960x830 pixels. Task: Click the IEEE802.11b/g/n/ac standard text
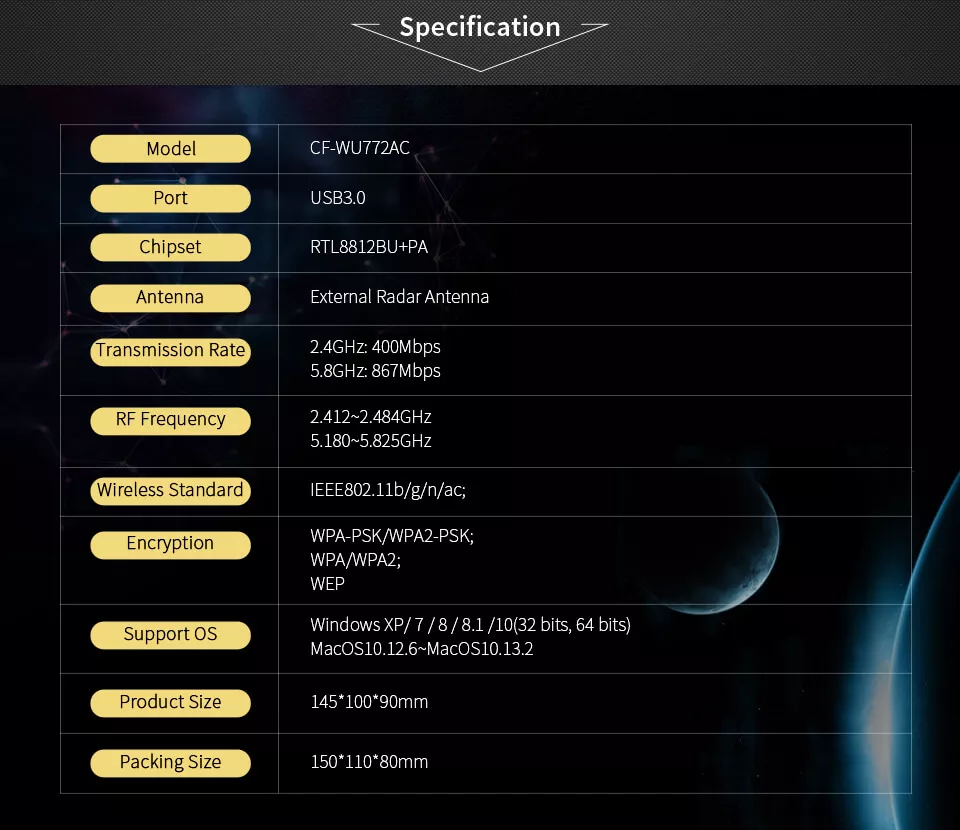click(388, 490)
